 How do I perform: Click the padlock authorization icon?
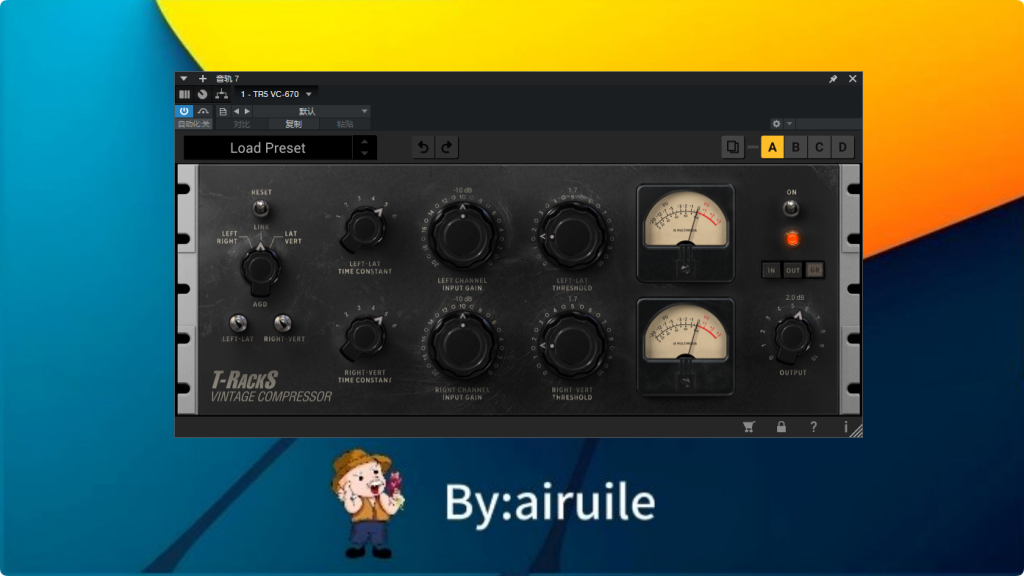click(781, 427)
